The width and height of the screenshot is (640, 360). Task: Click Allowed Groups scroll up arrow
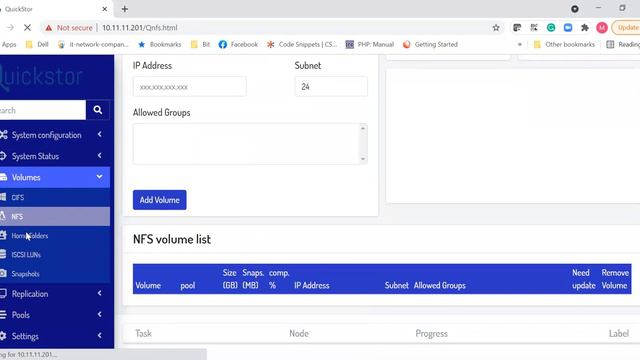point(363,129)
